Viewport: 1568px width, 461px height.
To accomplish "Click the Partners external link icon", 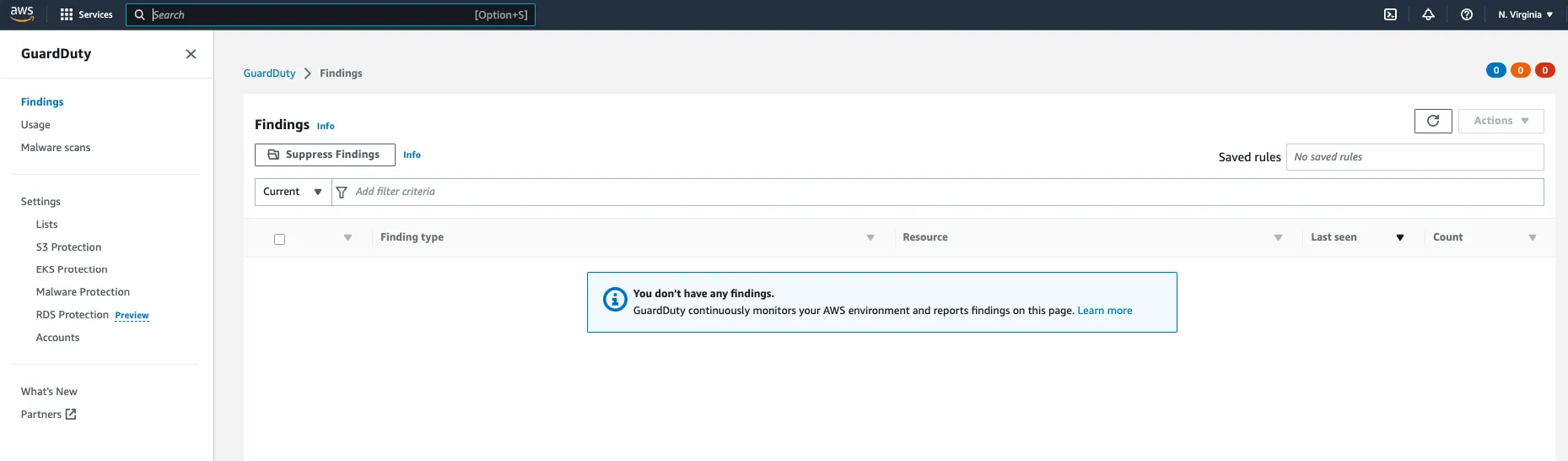I will pos(71,415).
